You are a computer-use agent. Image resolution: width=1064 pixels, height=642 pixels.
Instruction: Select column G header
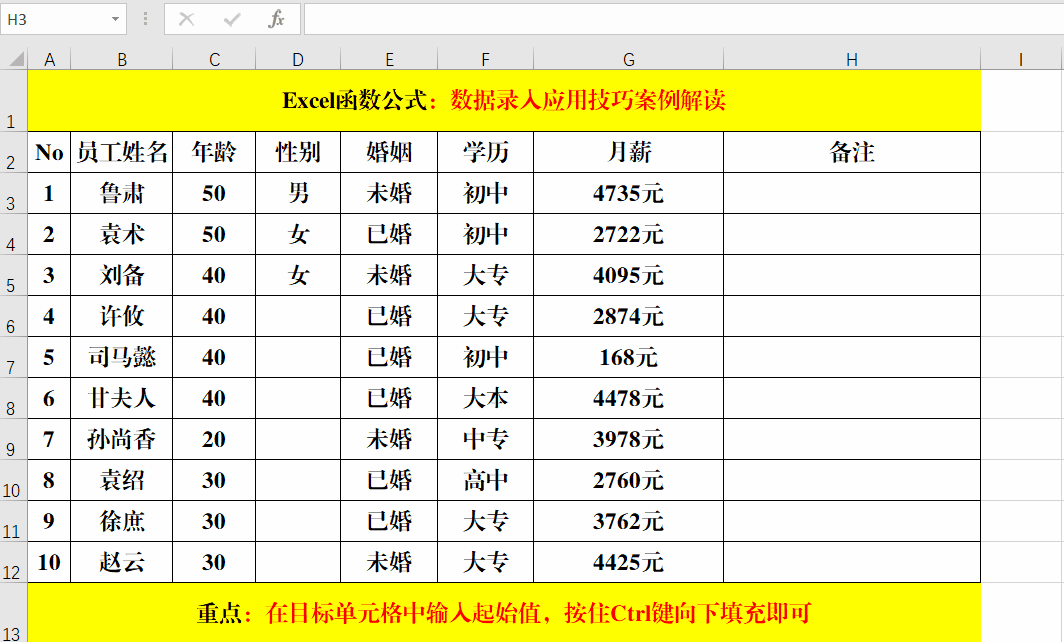point(629,60)
